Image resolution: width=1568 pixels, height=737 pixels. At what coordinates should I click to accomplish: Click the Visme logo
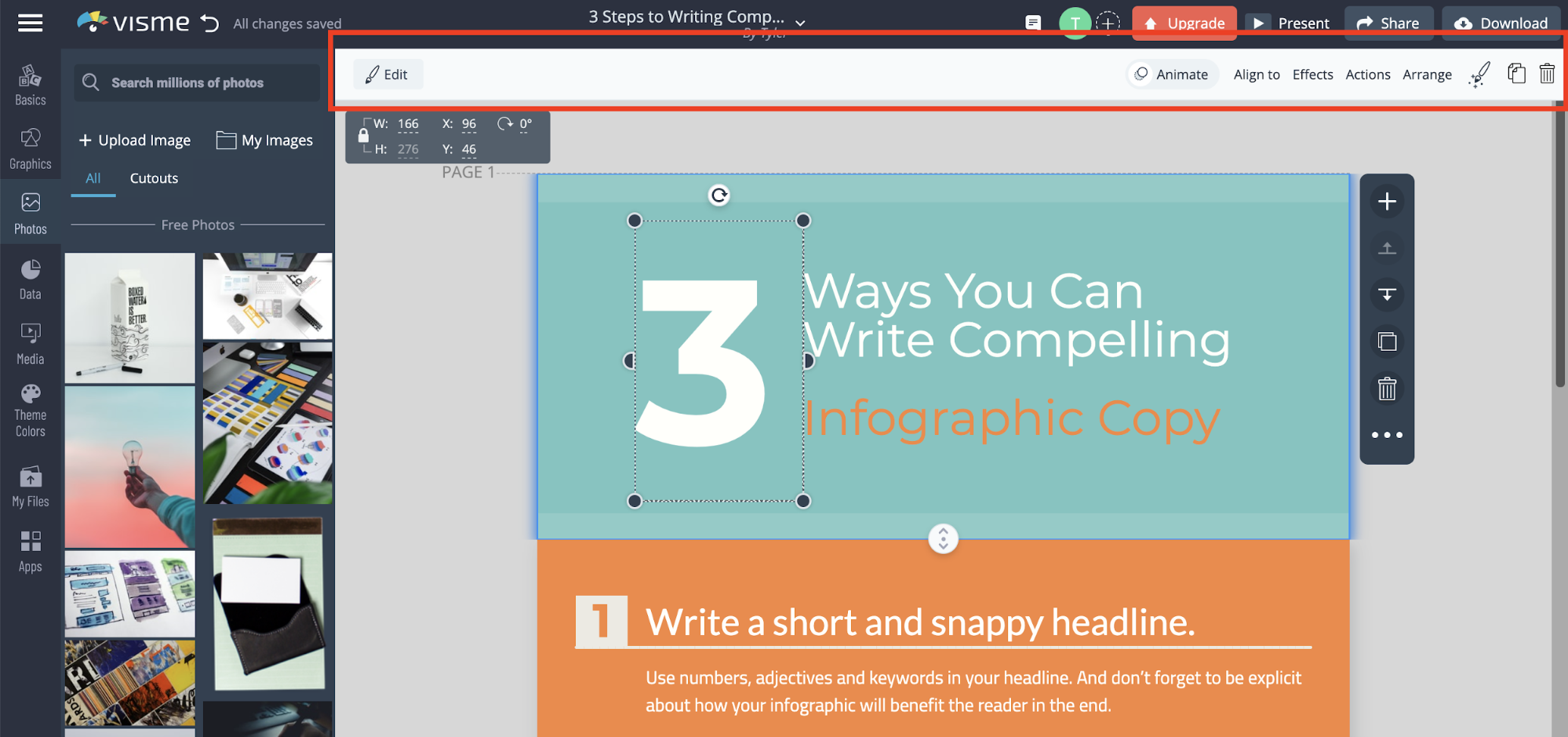coord(133,22)
